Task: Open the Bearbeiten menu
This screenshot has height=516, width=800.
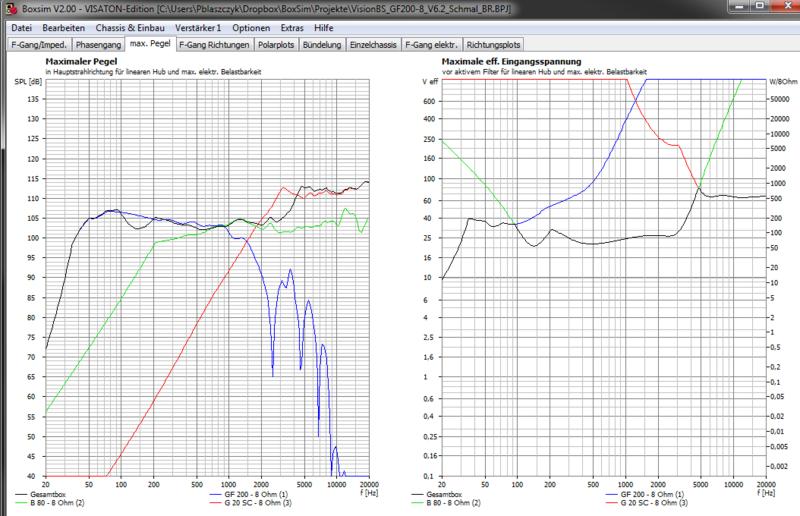Action: (63, 27)
